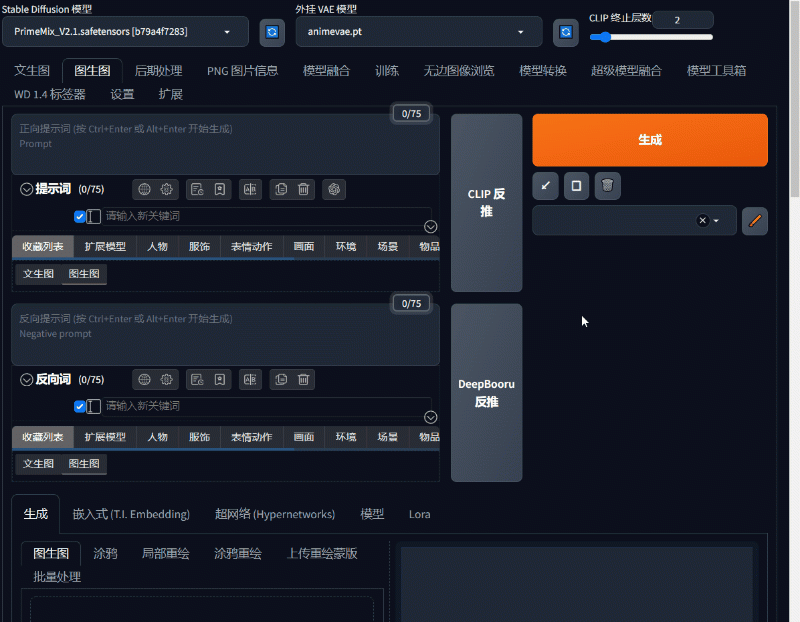
Task: Open the 外挂 VAE 模型 dropdown
Action: [x=418, y=32]
